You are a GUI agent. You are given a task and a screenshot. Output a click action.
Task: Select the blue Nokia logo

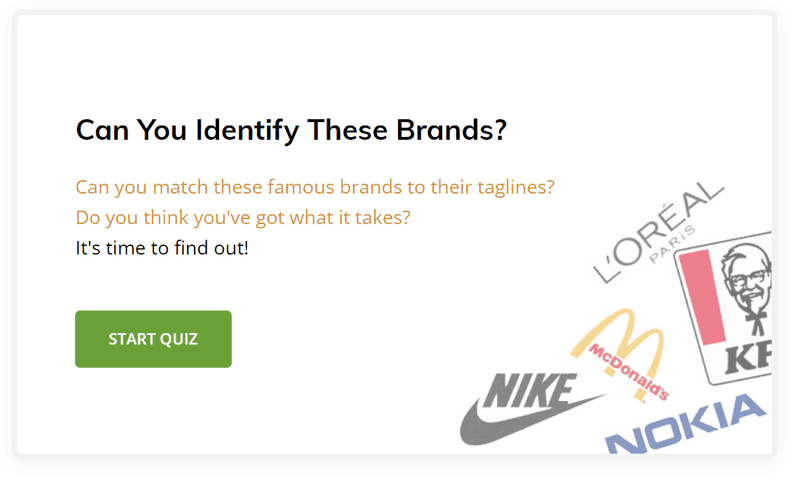click(685, 424)
